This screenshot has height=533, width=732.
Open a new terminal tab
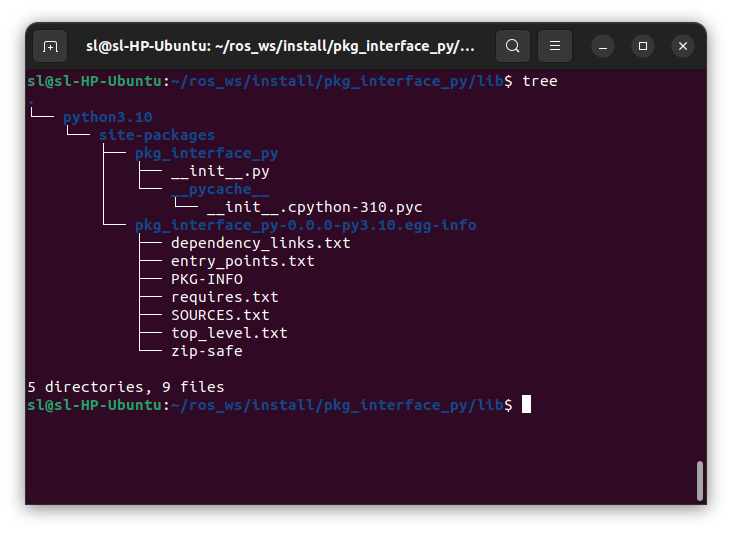(x=50, y=46)
